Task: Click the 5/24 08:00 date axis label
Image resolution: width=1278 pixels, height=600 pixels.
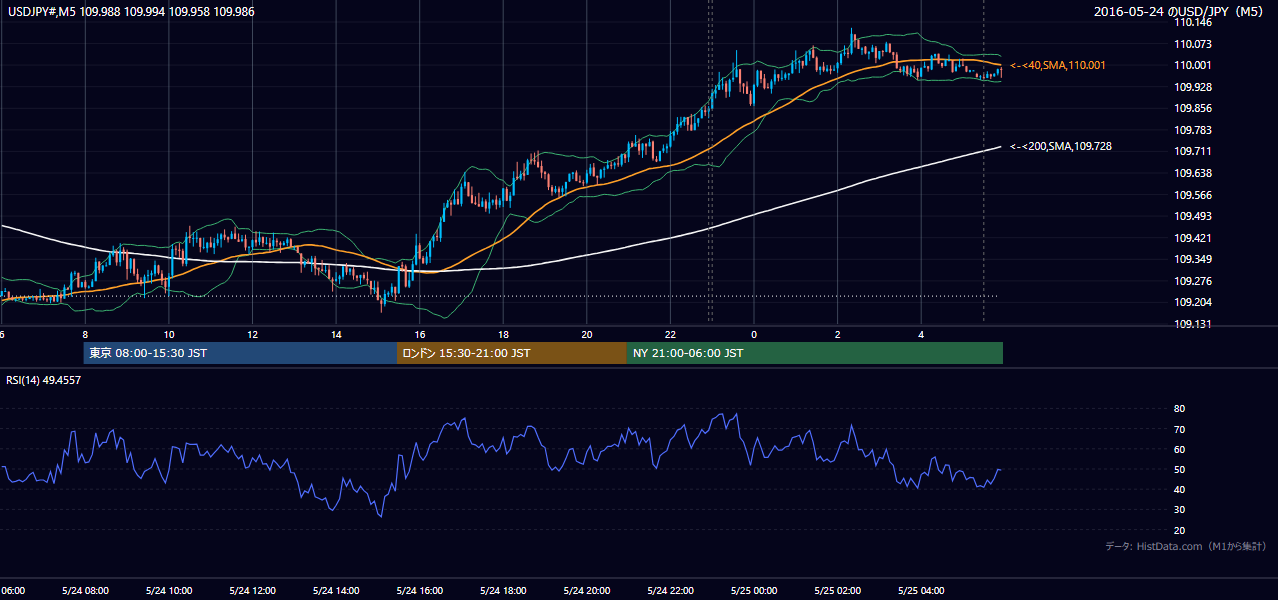Action: 85,590
